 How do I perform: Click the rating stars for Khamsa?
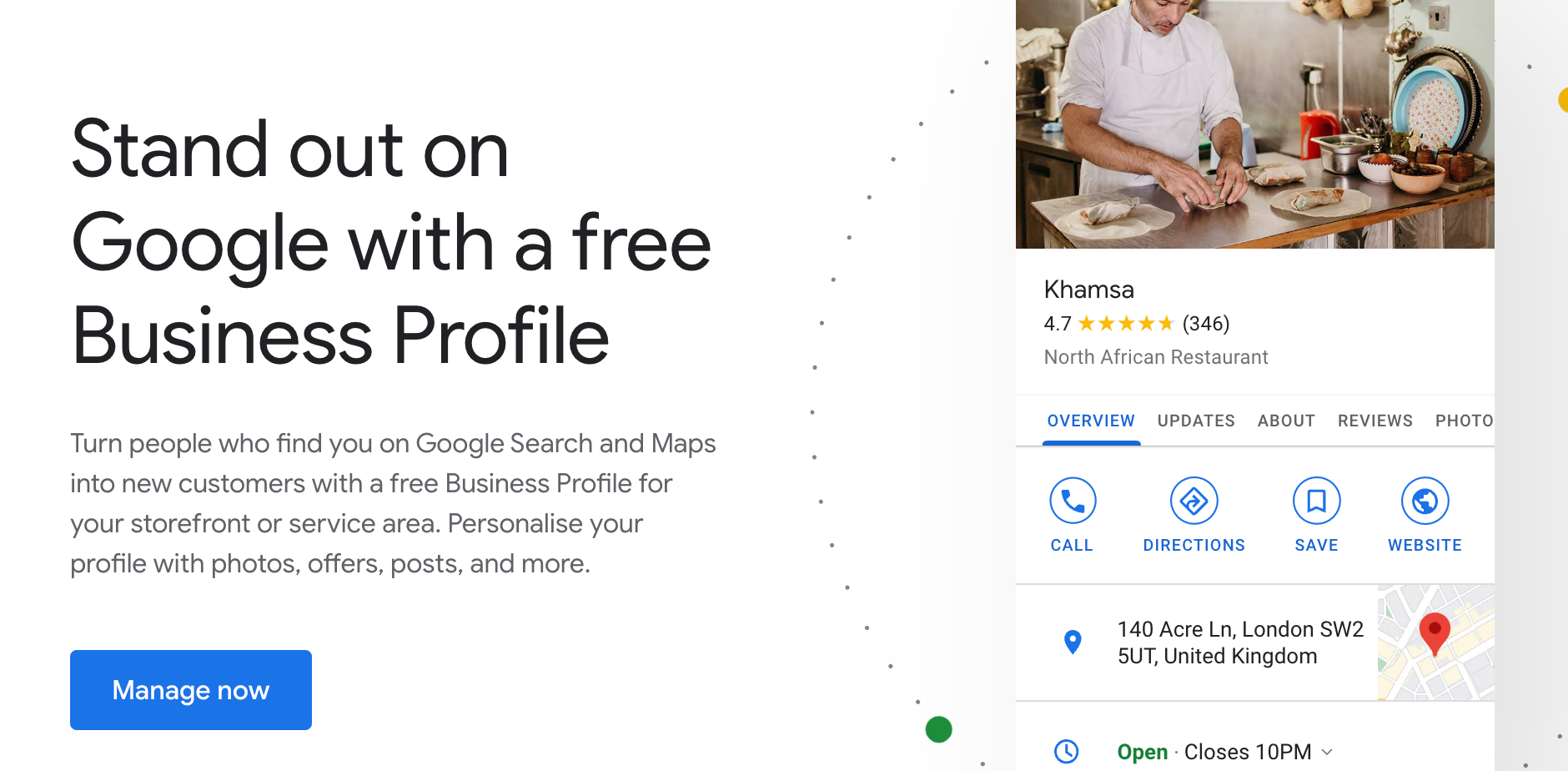tap(1125, 324)
